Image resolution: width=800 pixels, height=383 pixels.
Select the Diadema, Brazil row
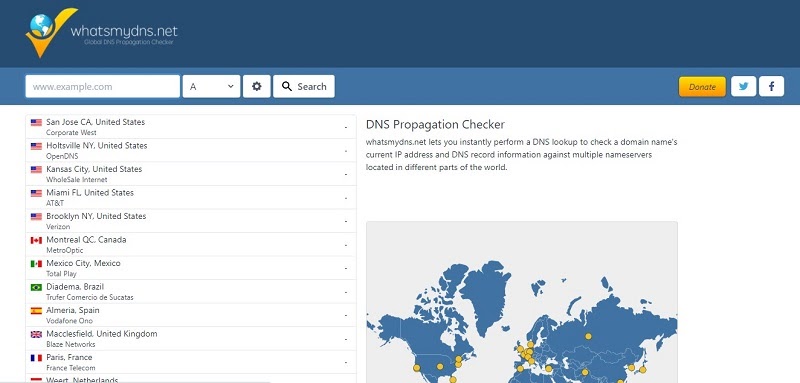pyautogui.click(x=191, y=291)
